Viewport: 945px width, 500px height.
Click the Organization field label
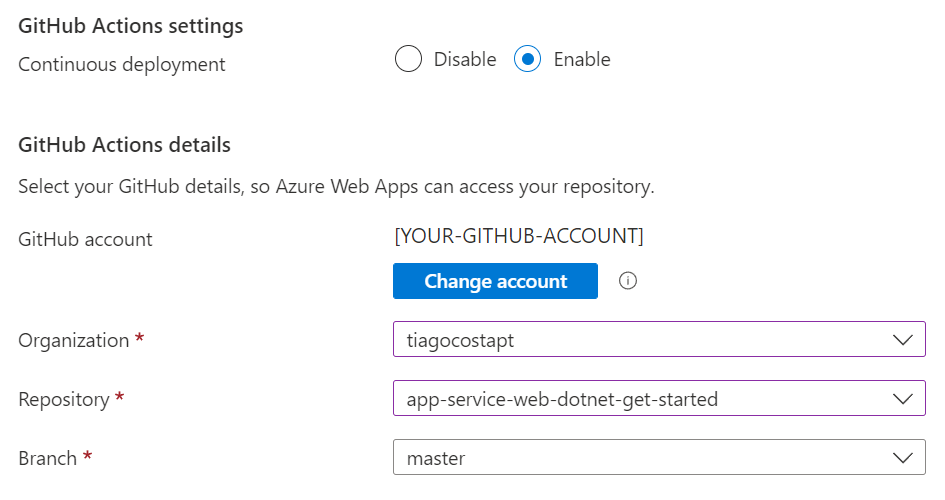click(x=74, y=340)
